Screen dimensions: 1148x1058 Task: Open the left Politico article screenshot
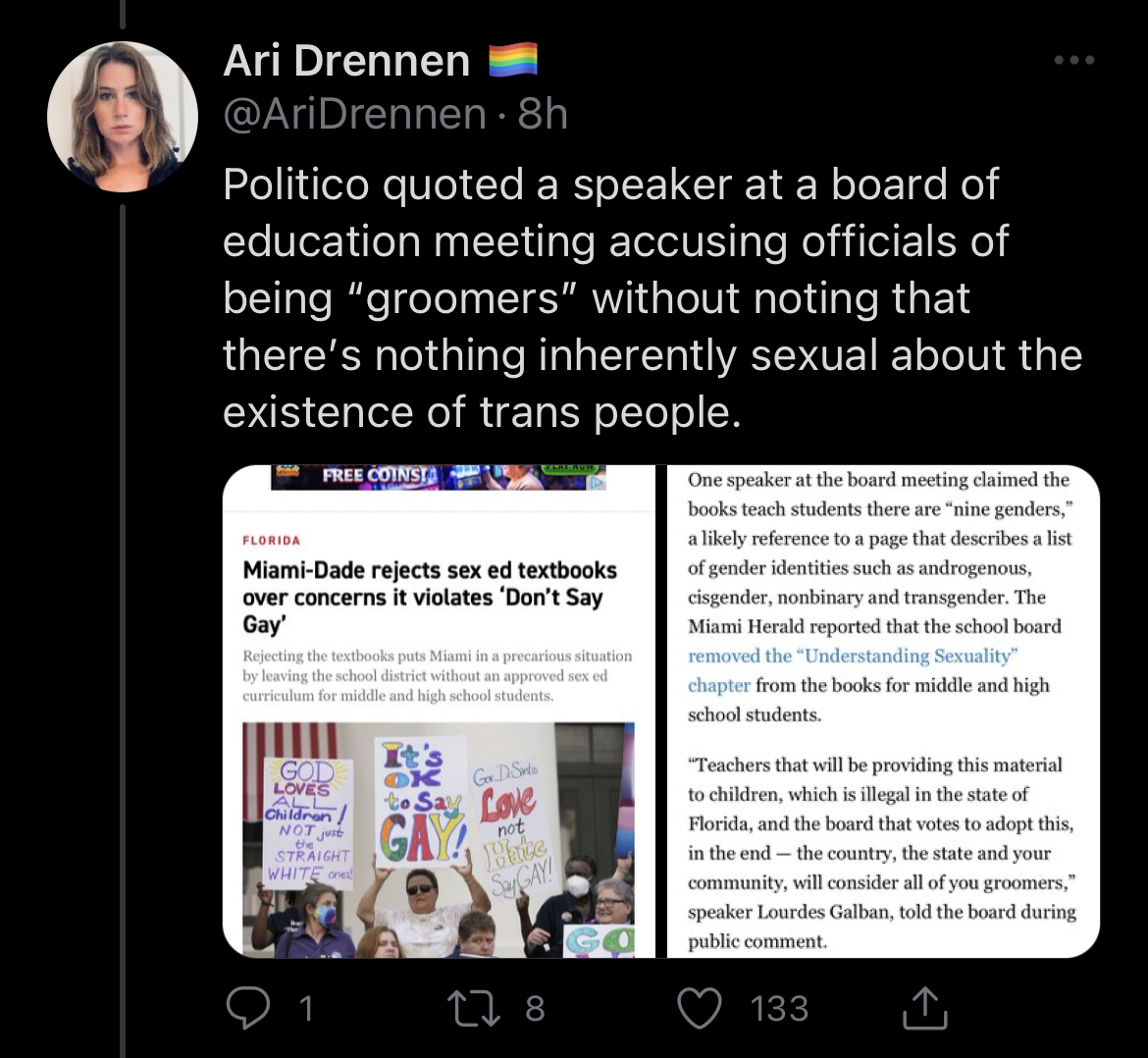[x=440, y=711]
